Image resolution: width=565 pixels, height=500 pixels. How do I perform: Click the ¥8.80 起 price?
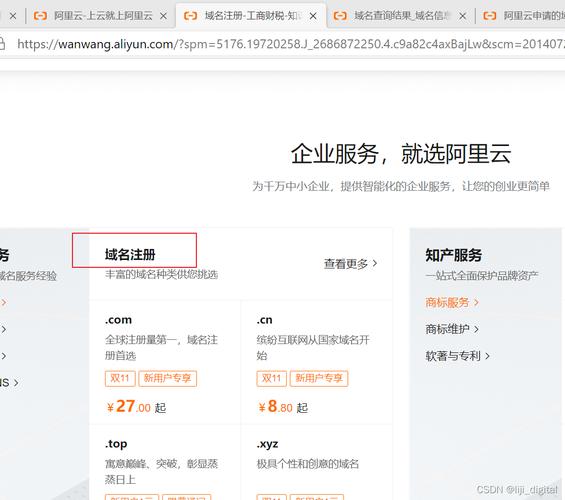coord(283,407)
